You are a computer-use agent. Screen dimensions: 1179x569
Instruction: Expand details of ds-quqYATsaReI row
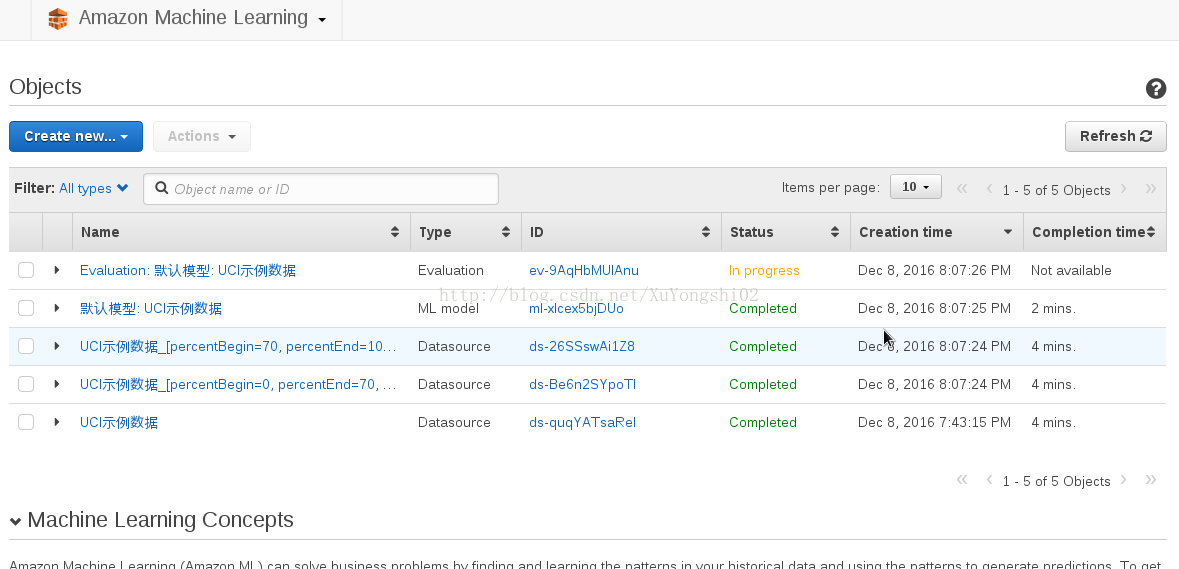[57, 422]
